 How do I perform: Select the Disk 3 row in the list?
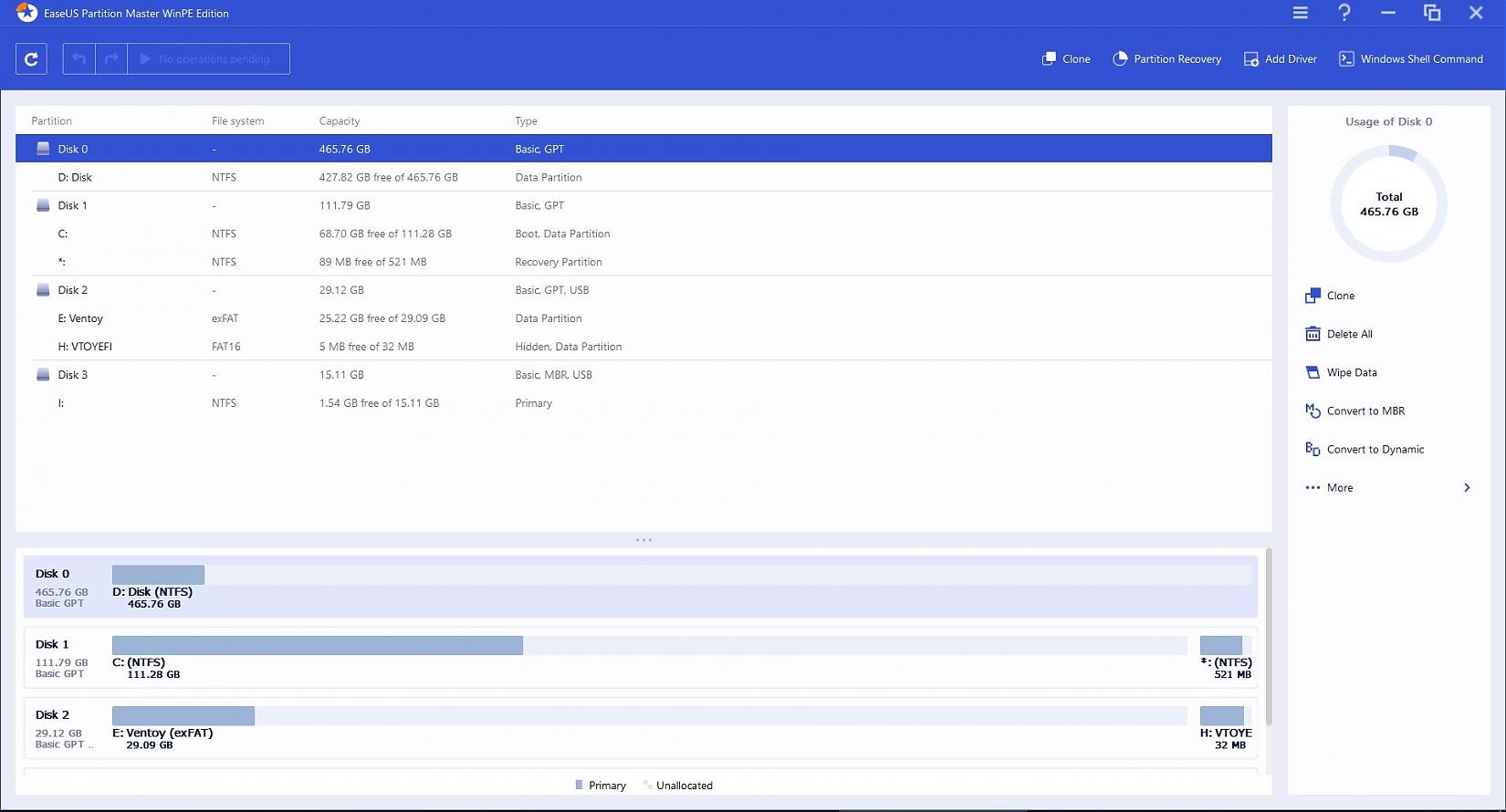click(643, 375)
